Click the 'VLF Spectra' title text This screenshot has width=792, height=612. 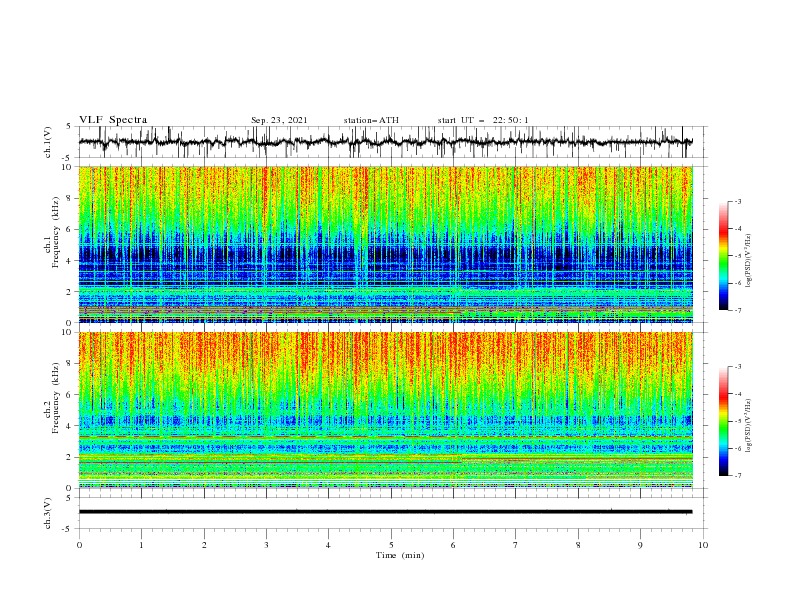click(113, 120)
